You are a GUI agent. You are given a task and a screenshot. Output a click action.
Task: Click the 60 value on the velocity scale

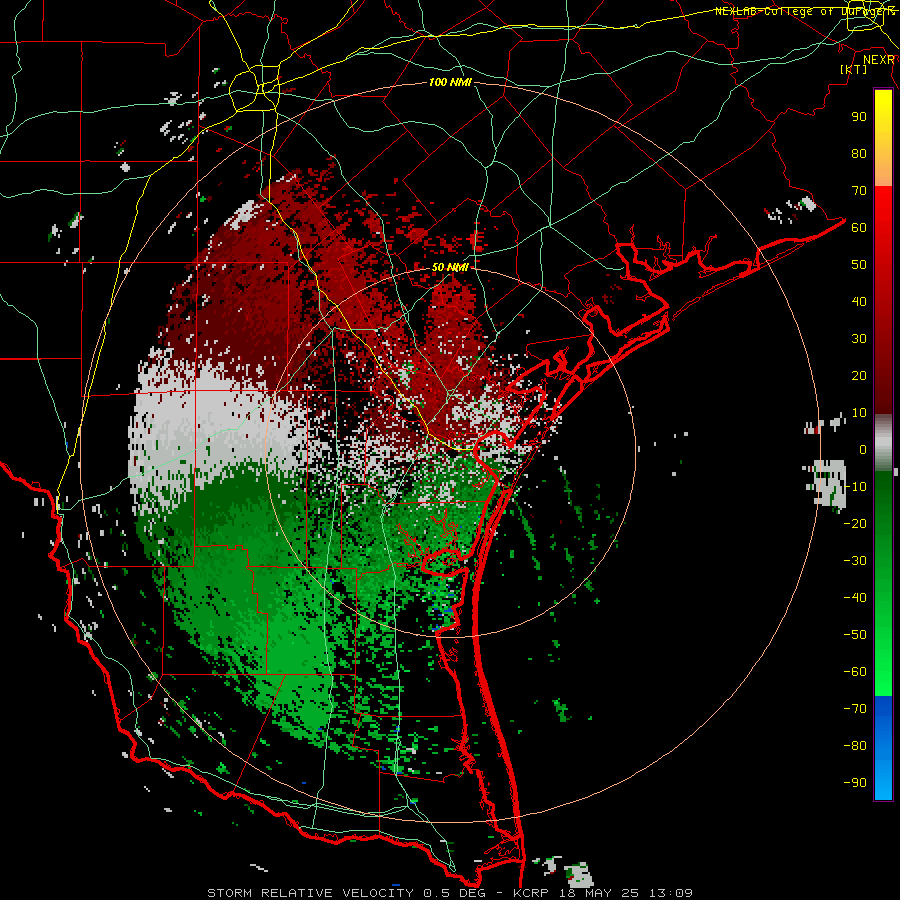click(x=859, y=227)
